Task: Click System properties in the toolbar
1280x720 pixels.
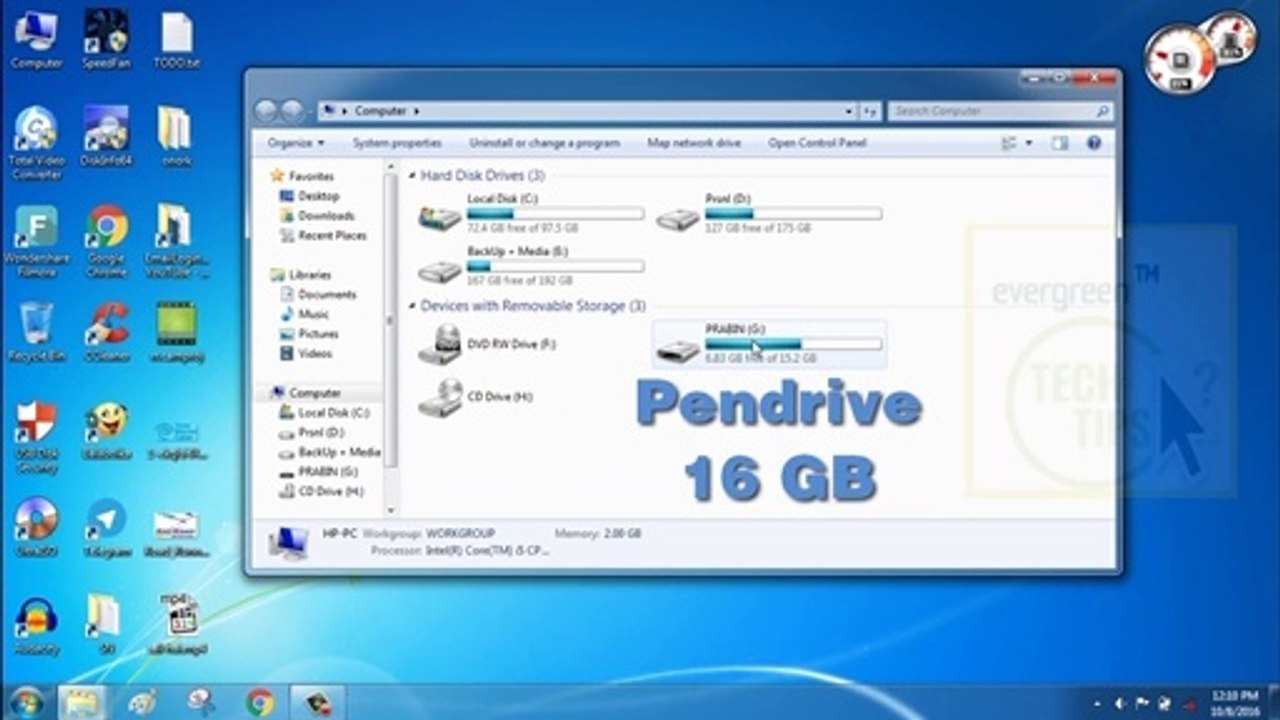Action: pos(397,143)
